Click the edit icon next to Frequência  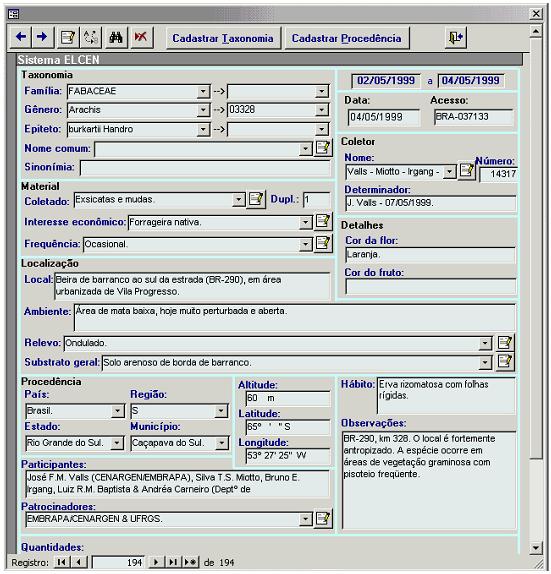(323, 243)
